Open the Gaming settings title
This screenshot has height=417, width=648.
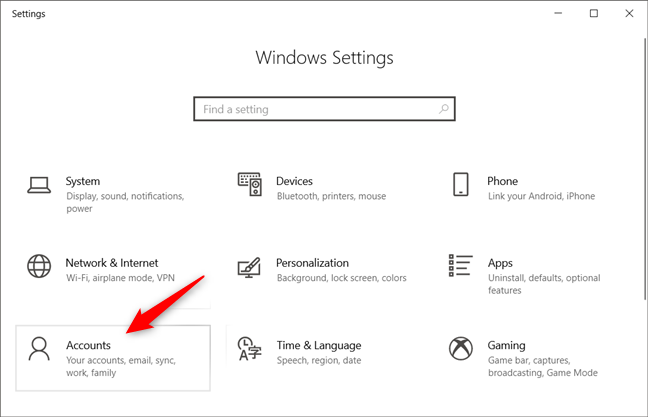[506, 345]
